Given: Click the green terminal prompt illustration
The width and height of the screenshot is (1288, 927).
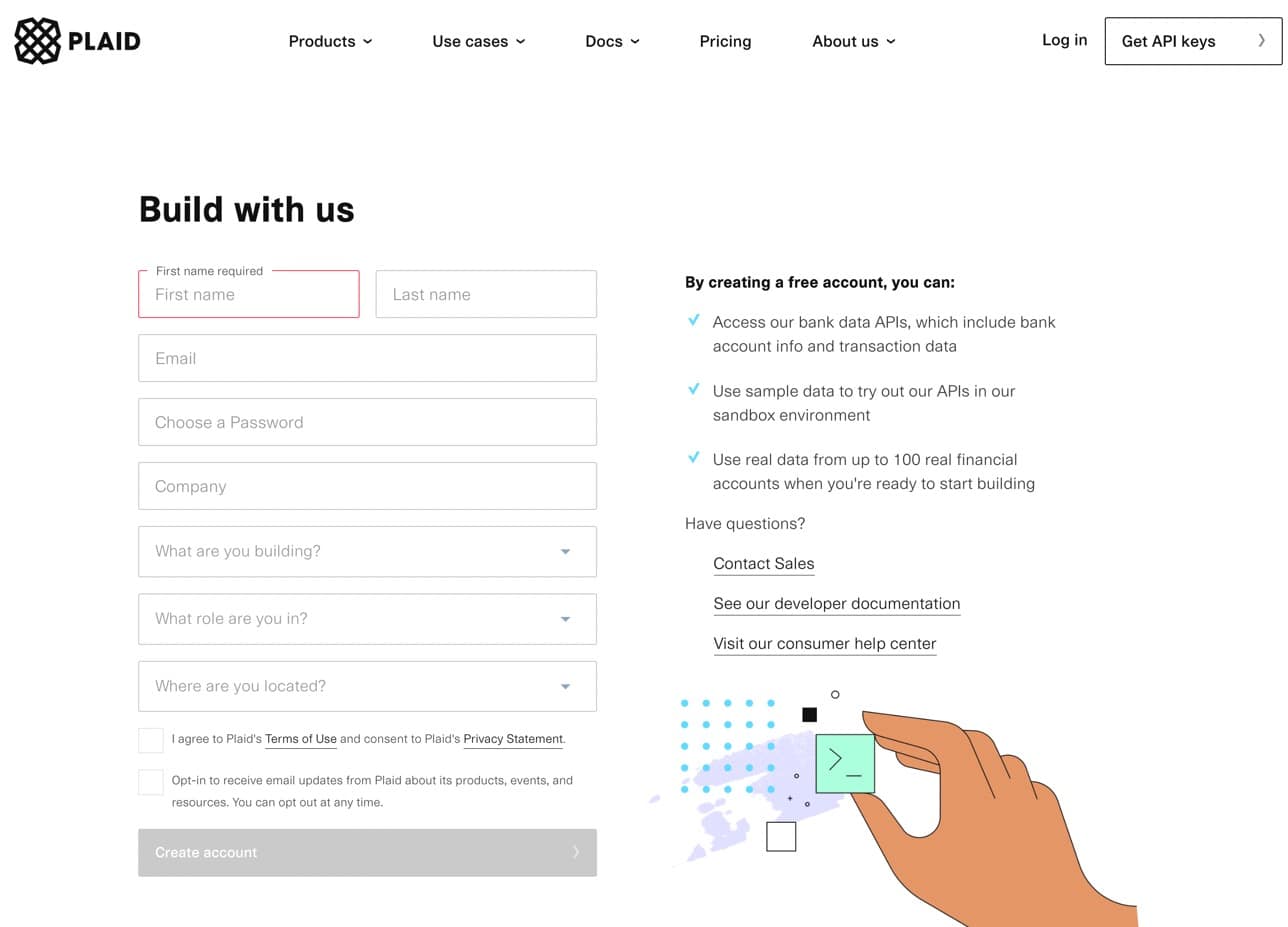Looking at the screenshot, I should tap(845, 763).
